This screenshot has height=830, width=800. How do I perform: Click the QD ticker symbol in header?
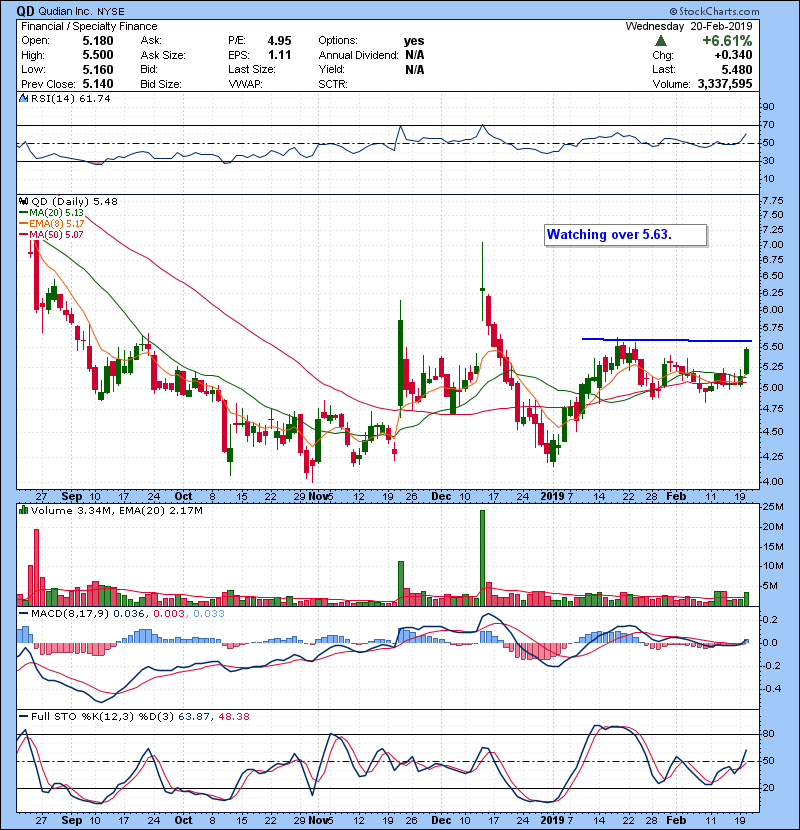[25, 11]
